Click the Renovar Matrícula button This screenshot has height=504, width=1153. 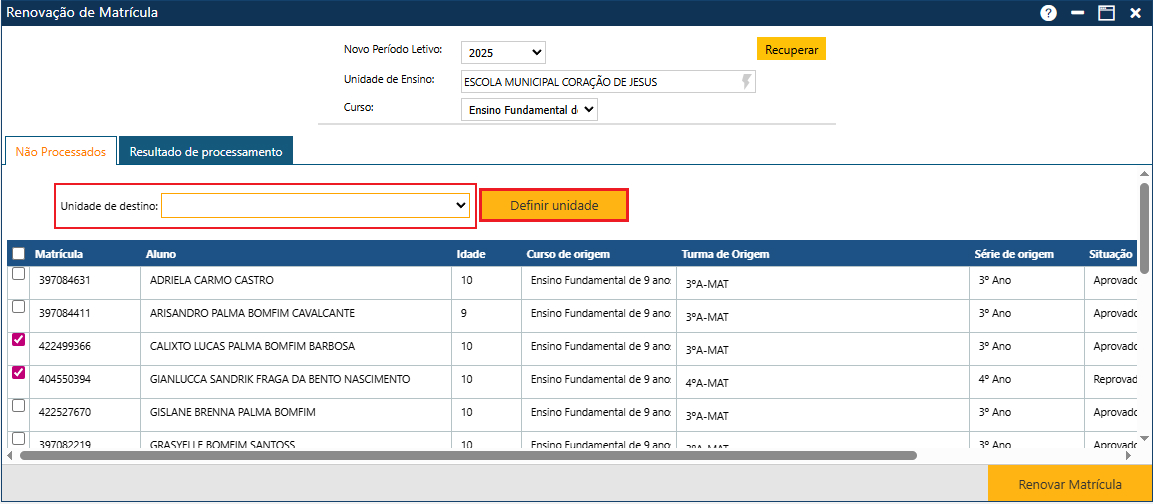(x=1069, y=485)
